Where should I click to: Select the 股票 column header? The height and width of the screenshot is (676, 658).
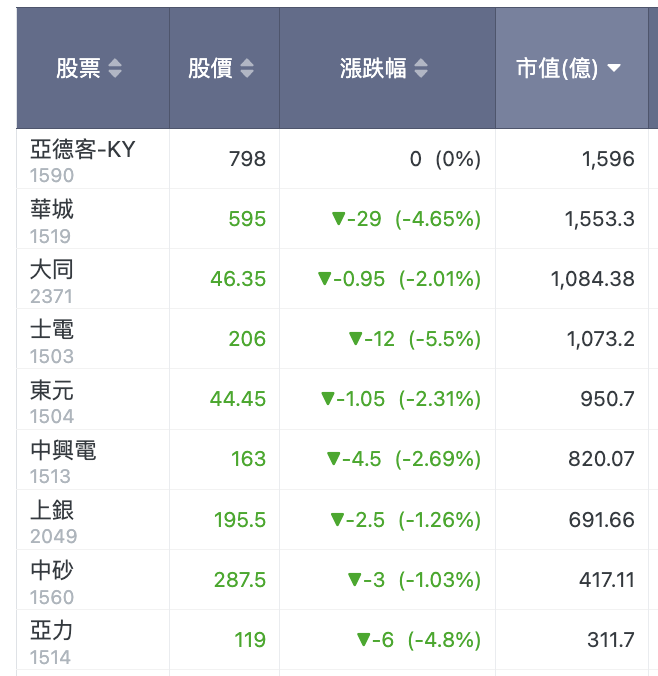point(93,68)
